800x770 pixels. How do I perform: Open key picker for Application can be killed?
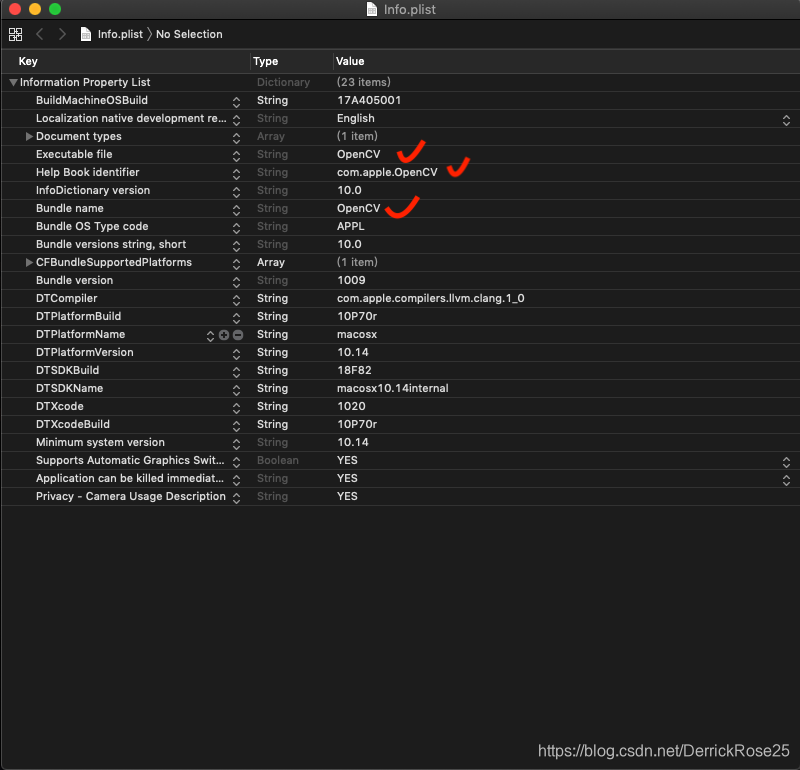(236, 480)
